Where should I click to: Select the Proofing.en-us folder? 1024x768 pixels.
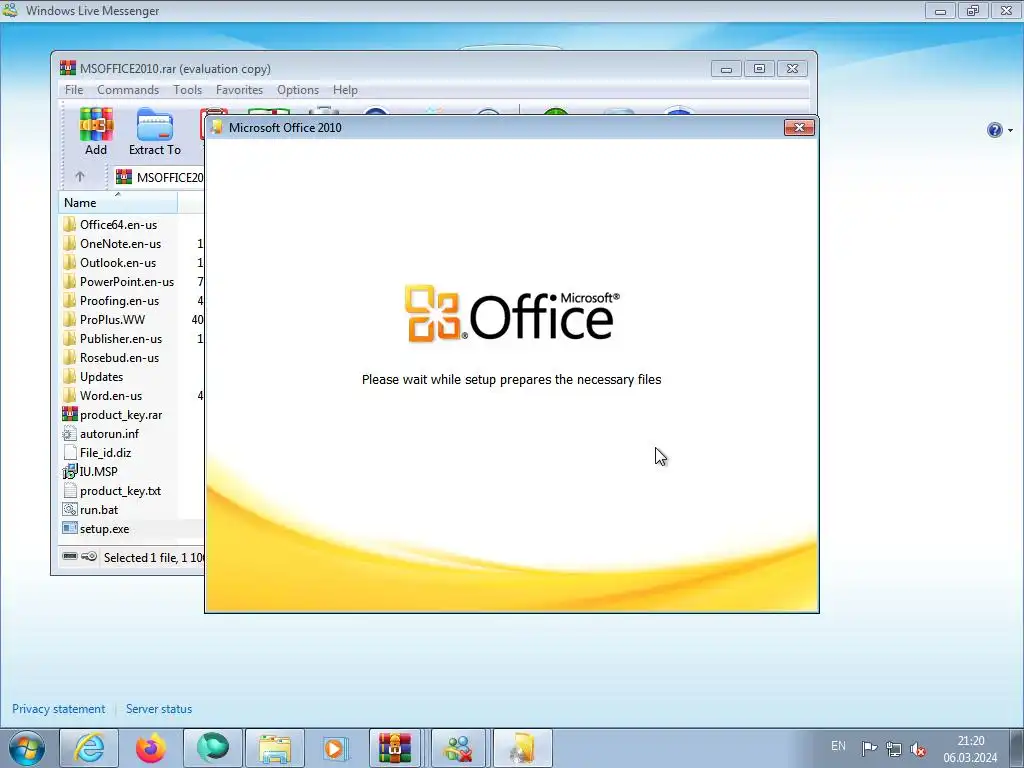(x=119, y=300)
